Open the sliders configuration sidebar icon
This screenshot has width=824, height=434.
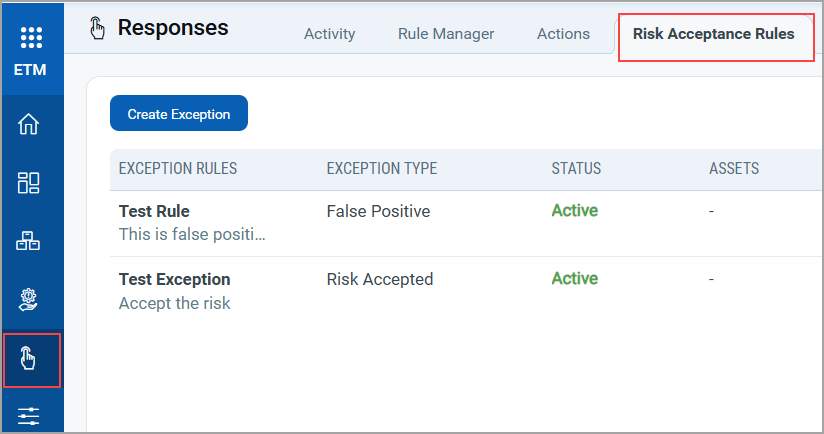29,415
